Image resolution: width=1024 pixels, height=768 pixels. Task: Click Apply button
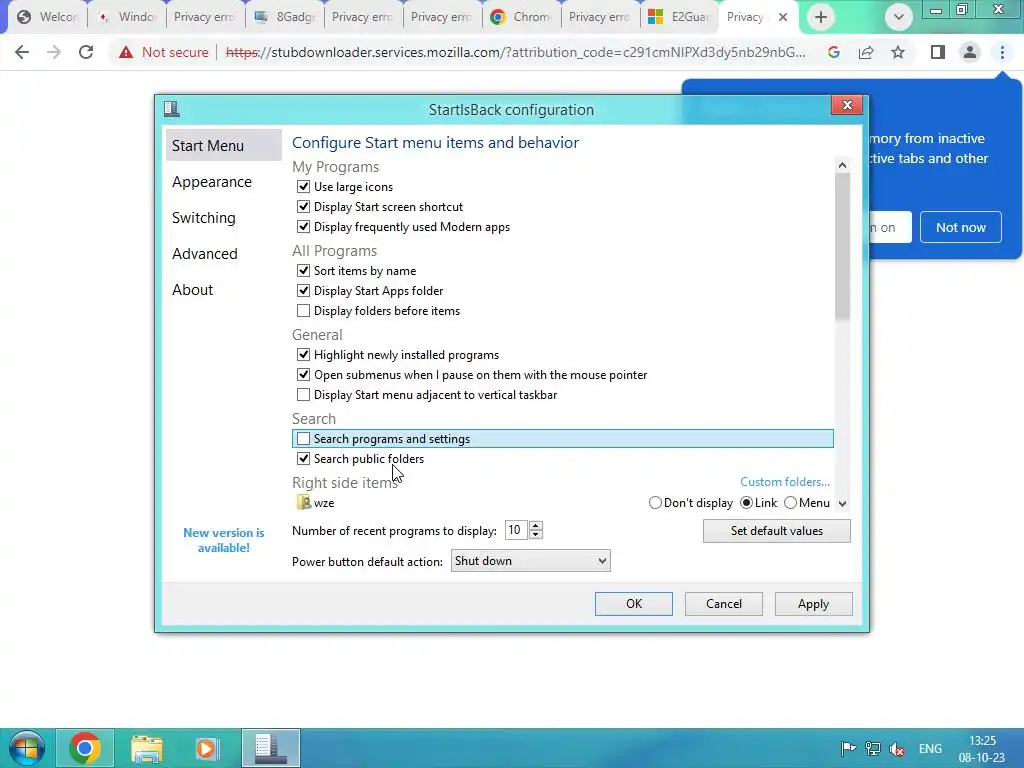813,604
